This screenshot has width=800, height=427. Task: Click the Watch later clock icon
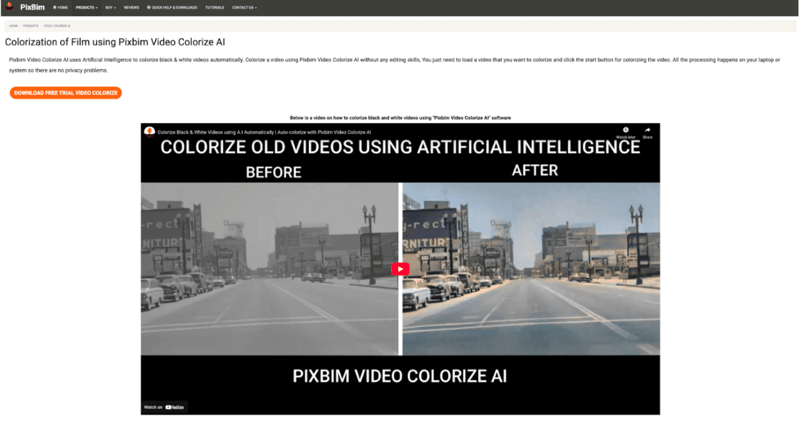pyautogui.click(x=625, y=130)
